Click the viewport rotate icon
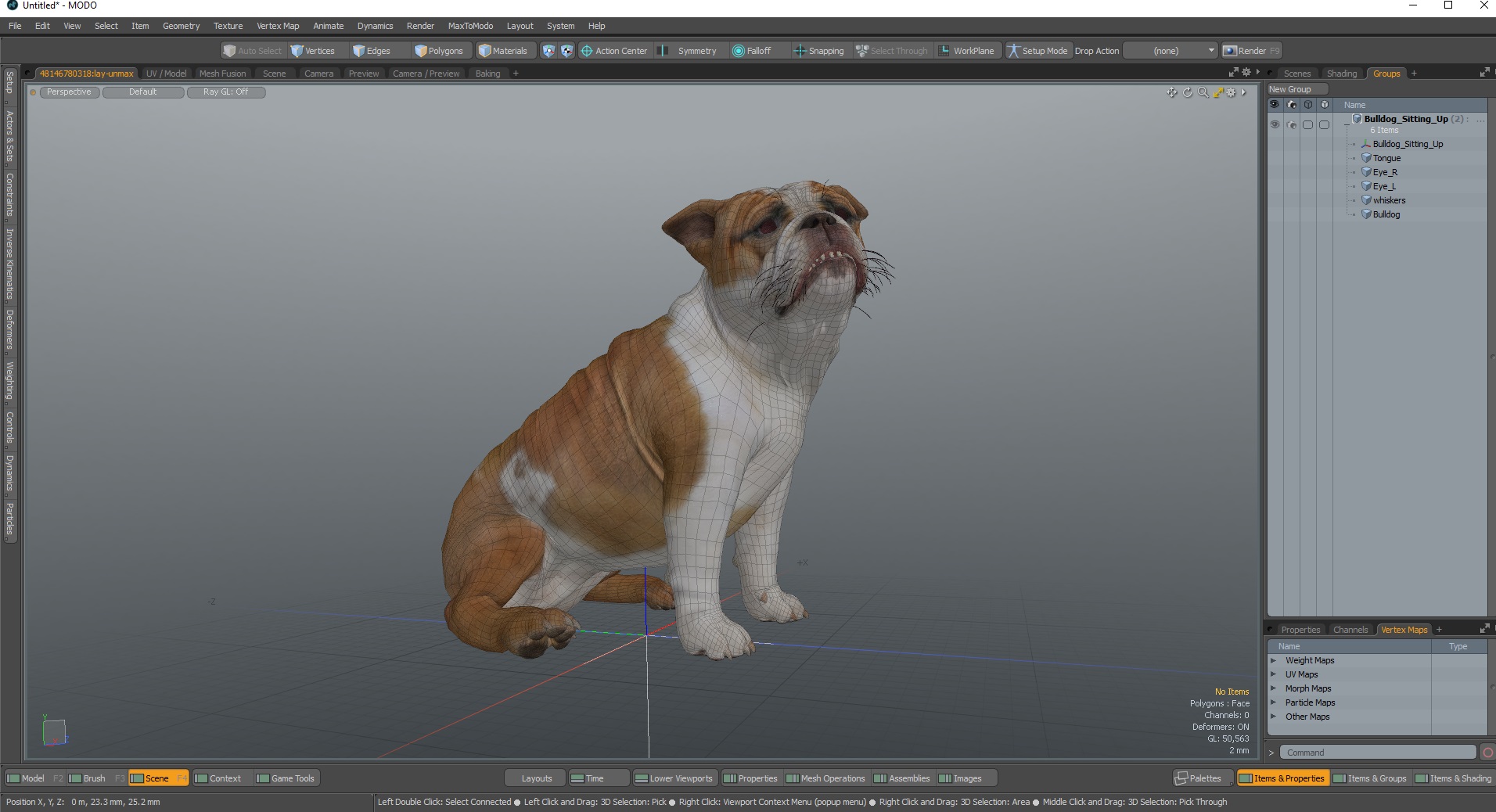 click(1187, 92)
